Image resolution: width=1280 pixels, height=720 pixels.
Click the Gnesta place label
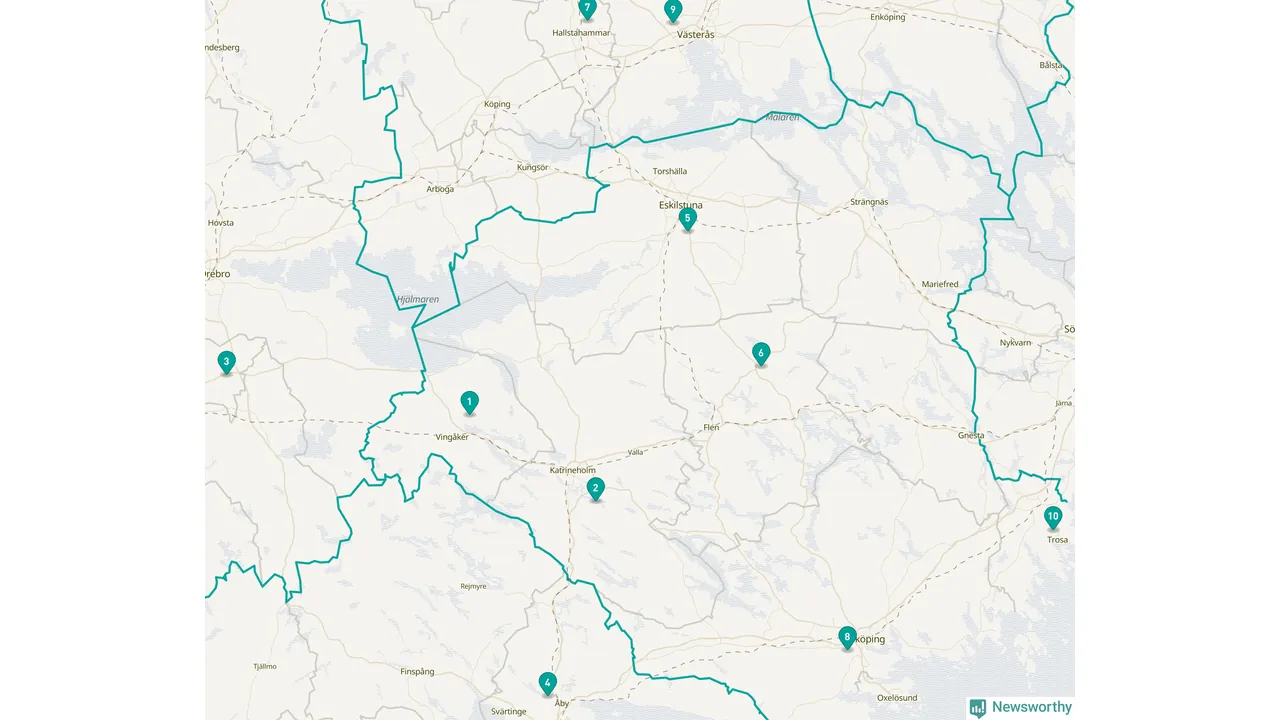click(971, 436)
